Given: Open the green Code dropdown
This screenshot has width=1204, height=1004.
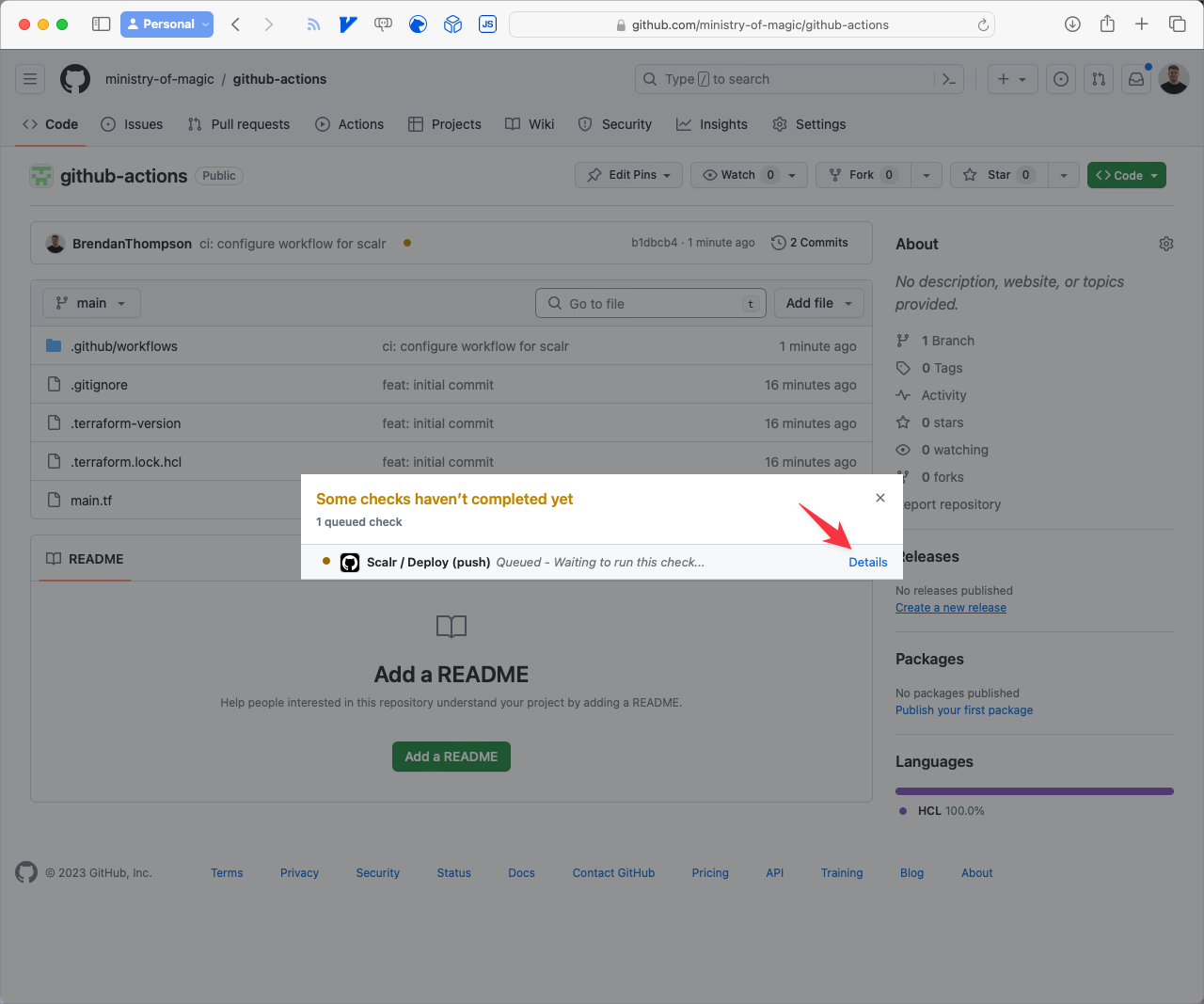Looking at the screenshot, I should click(x=1127, y=175).
